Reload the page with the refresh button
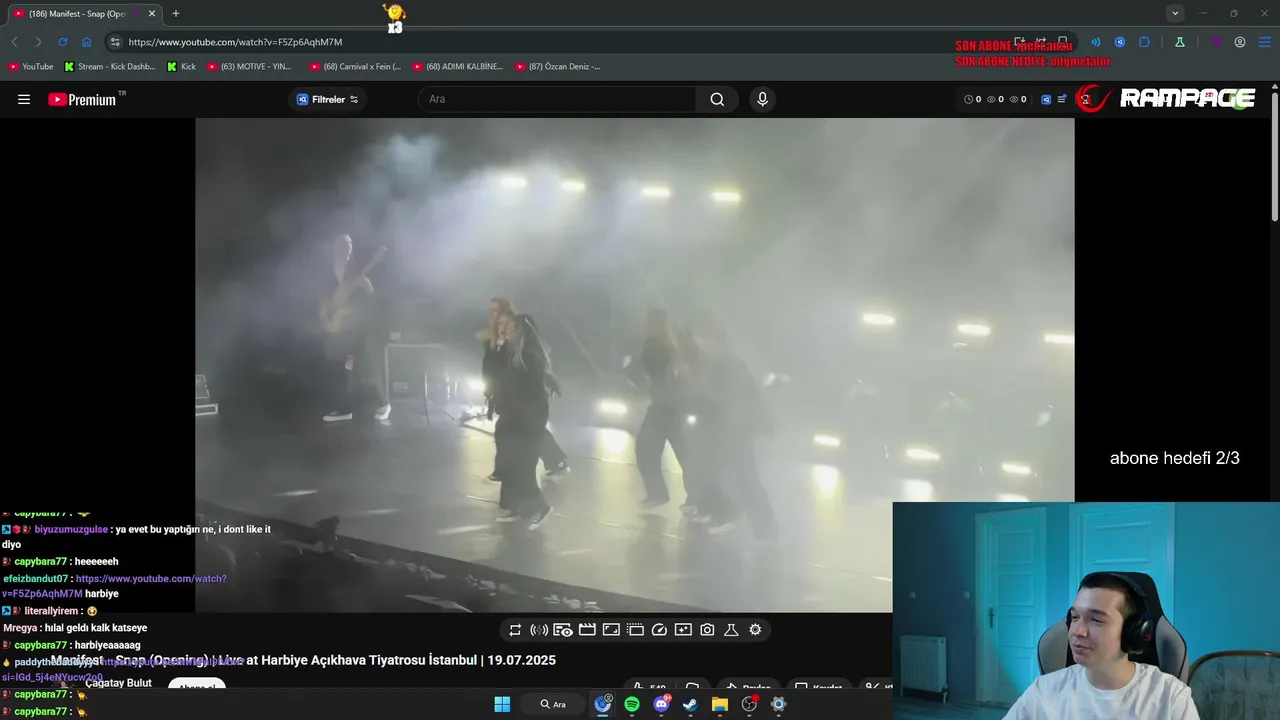This screenshot has width=1280, height=720. 62,42
